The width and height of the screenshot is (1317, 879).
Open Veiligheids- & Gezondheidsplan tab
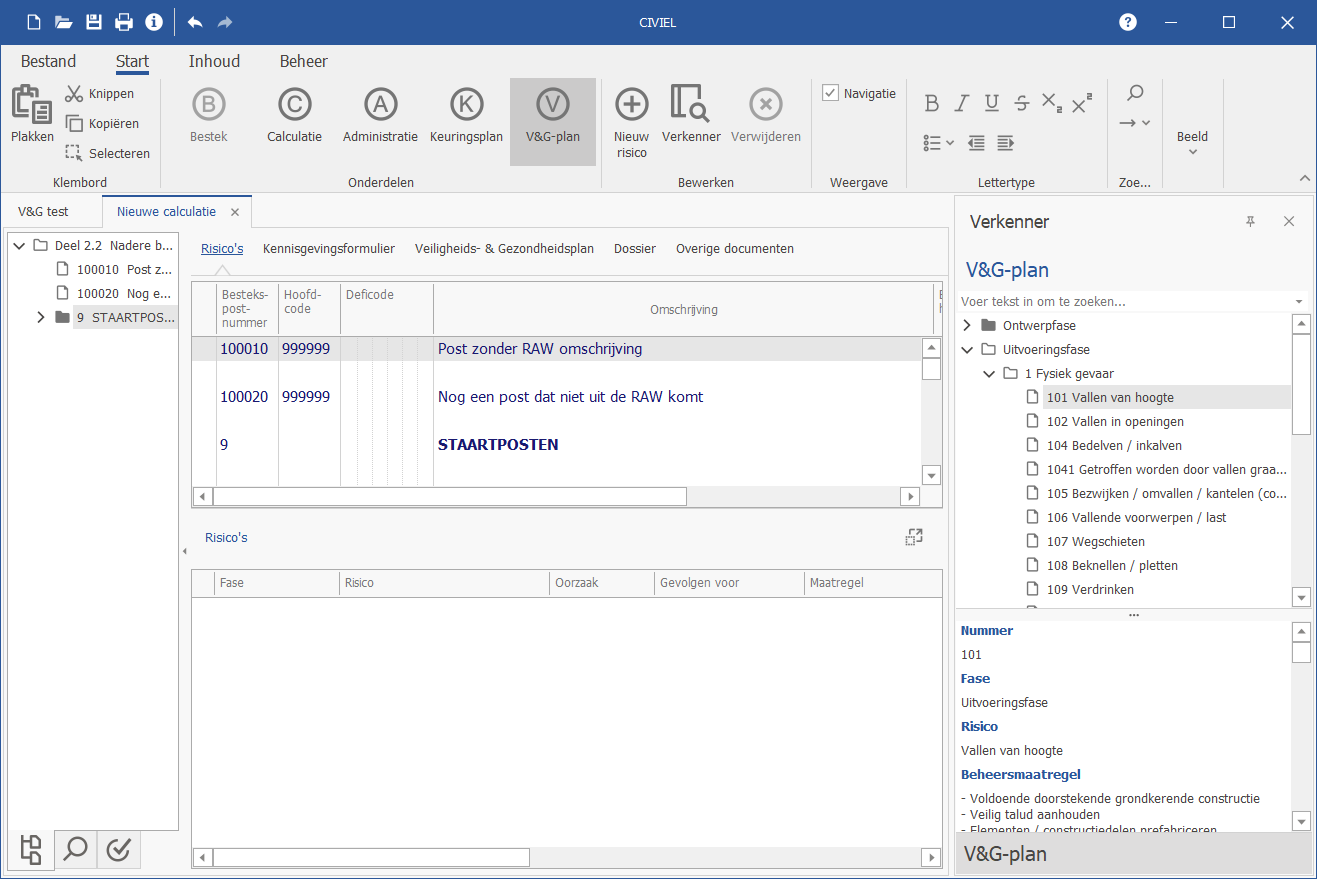point(505,249)
